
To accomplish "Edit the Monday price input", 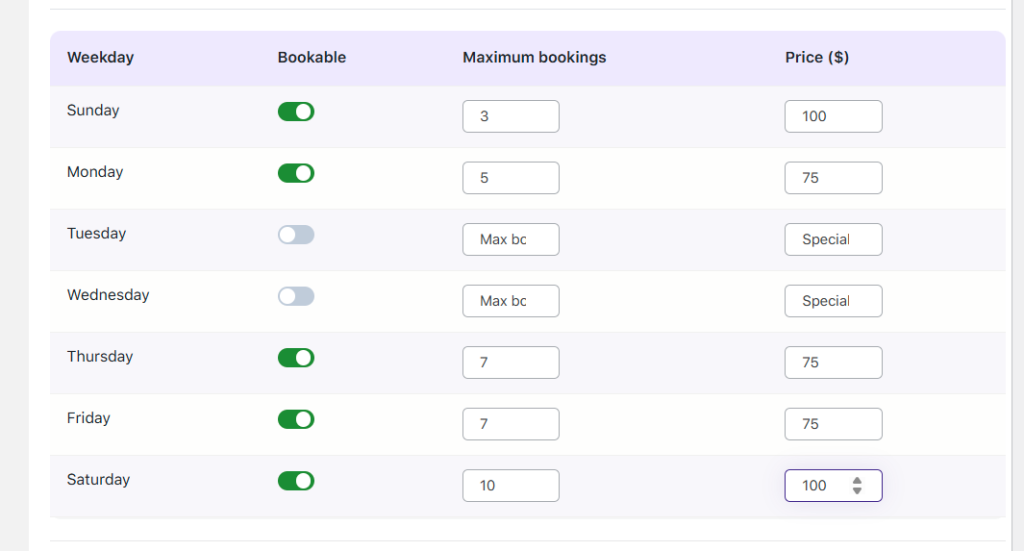I will pyautogui.click(x=833, y=178).
